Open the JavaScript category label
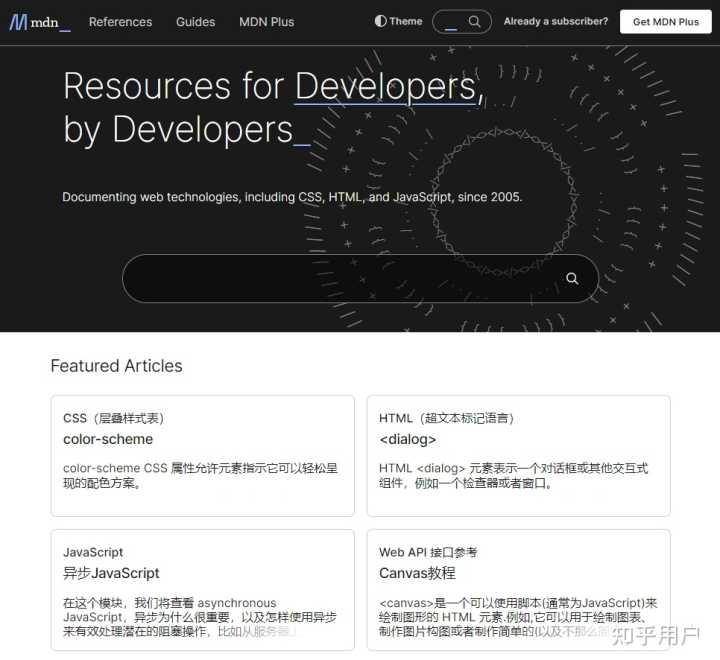Viewport: 720px width, 660px height. [x=93, y=552]
